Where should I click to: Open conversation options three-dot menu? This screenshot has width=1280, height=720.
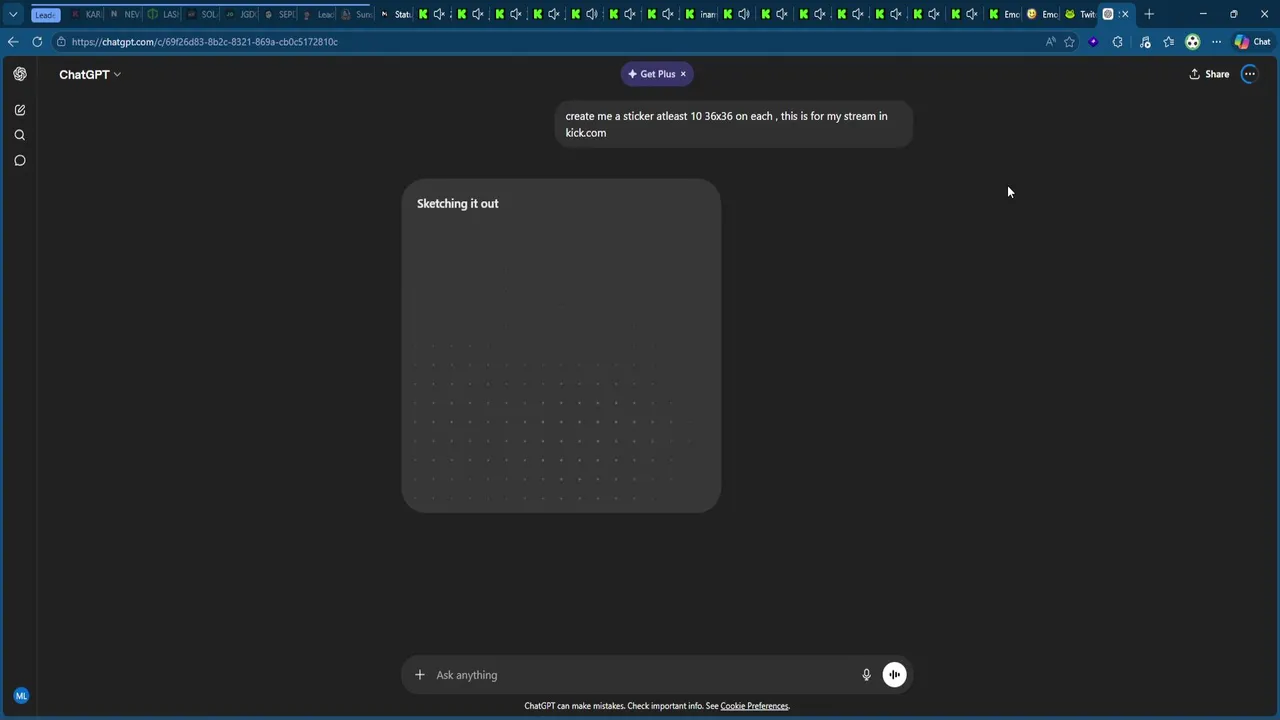coord(1249,74)
